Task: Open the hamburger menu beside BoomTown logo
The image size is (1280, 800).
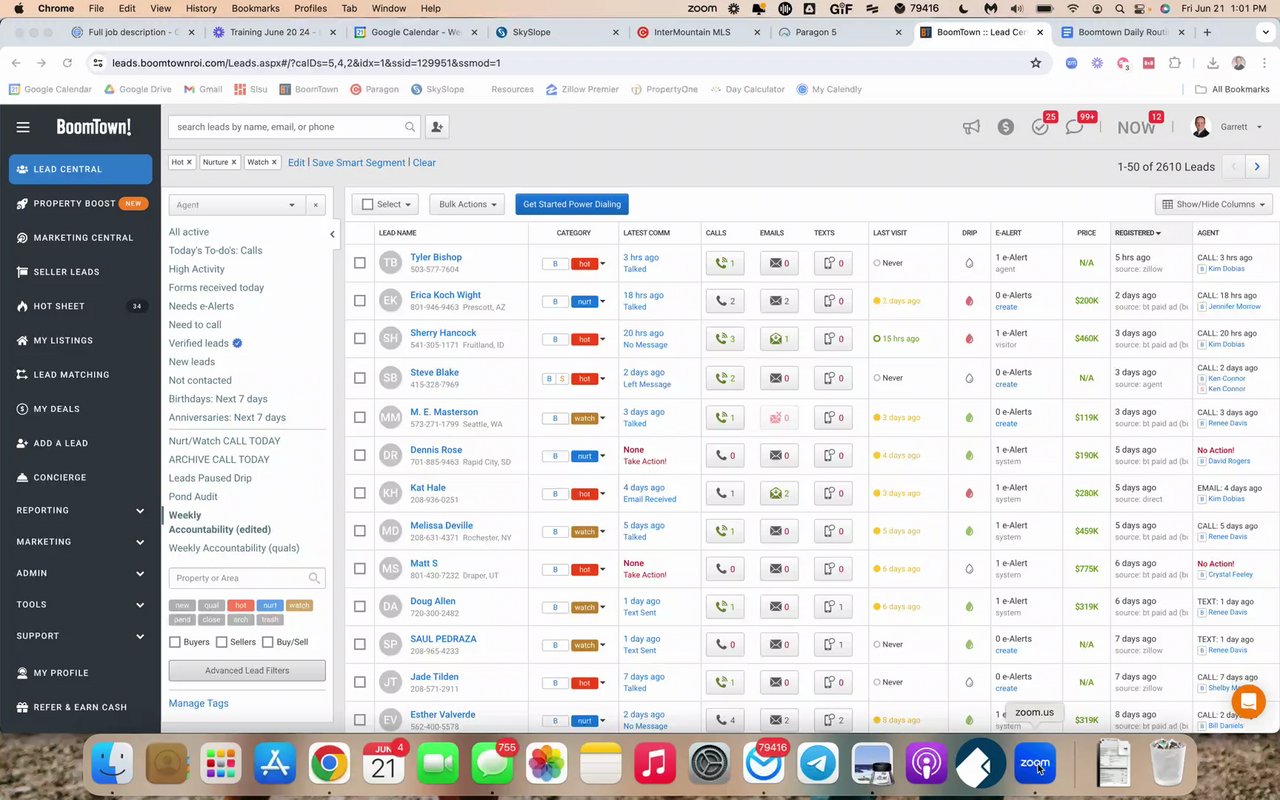Action: 23,127
